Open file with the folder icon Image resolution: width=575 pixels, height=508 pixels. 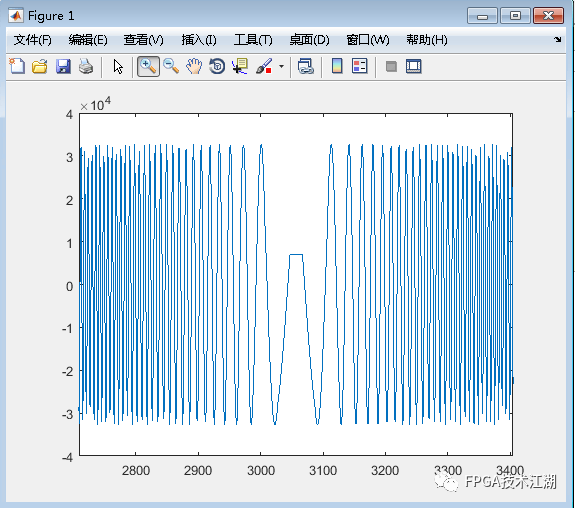tap(40, 66)
